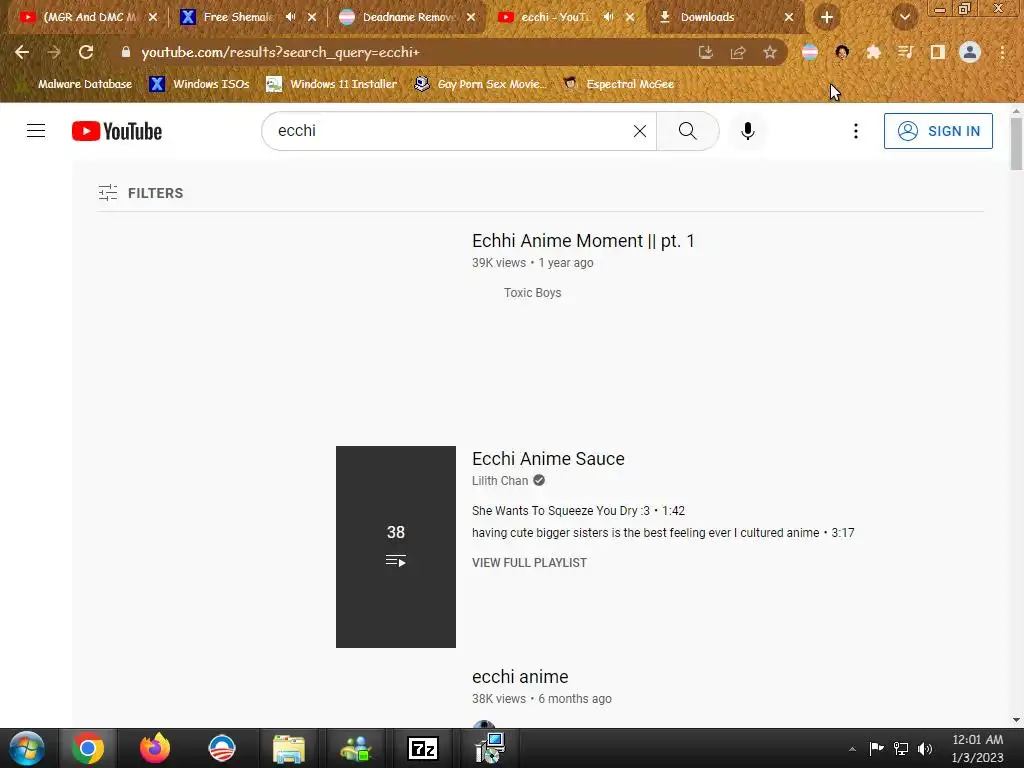The height and width of the screenshot is (768, 1024).
Task: Open the file explorer folder in taskbar
Action: point(289,748)
